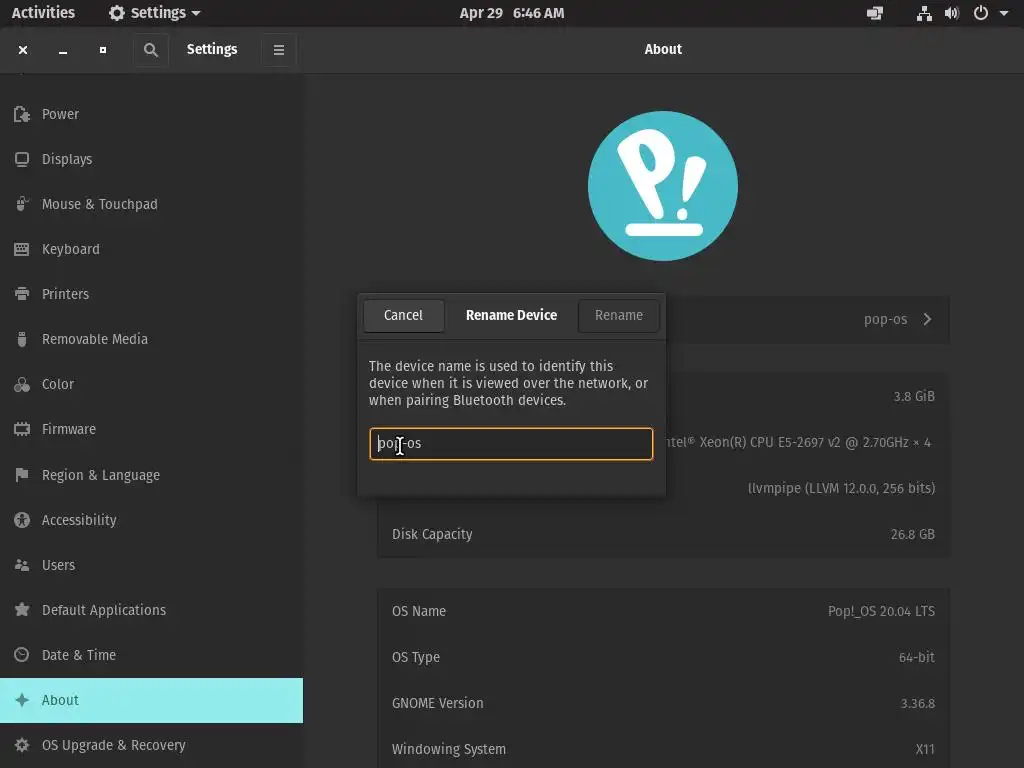The width and height of the screenshot is (1024, 768).
Task: Click the Disk Capacity label
Action: coord(432,534)
